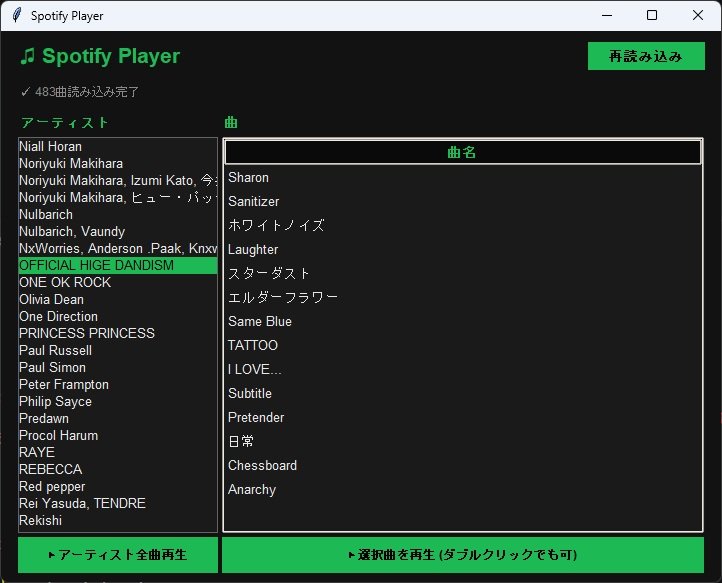Viewport: 722px width, 583px height.
Task: Select the song Subtitle
Action: click(x=462, y=393)
